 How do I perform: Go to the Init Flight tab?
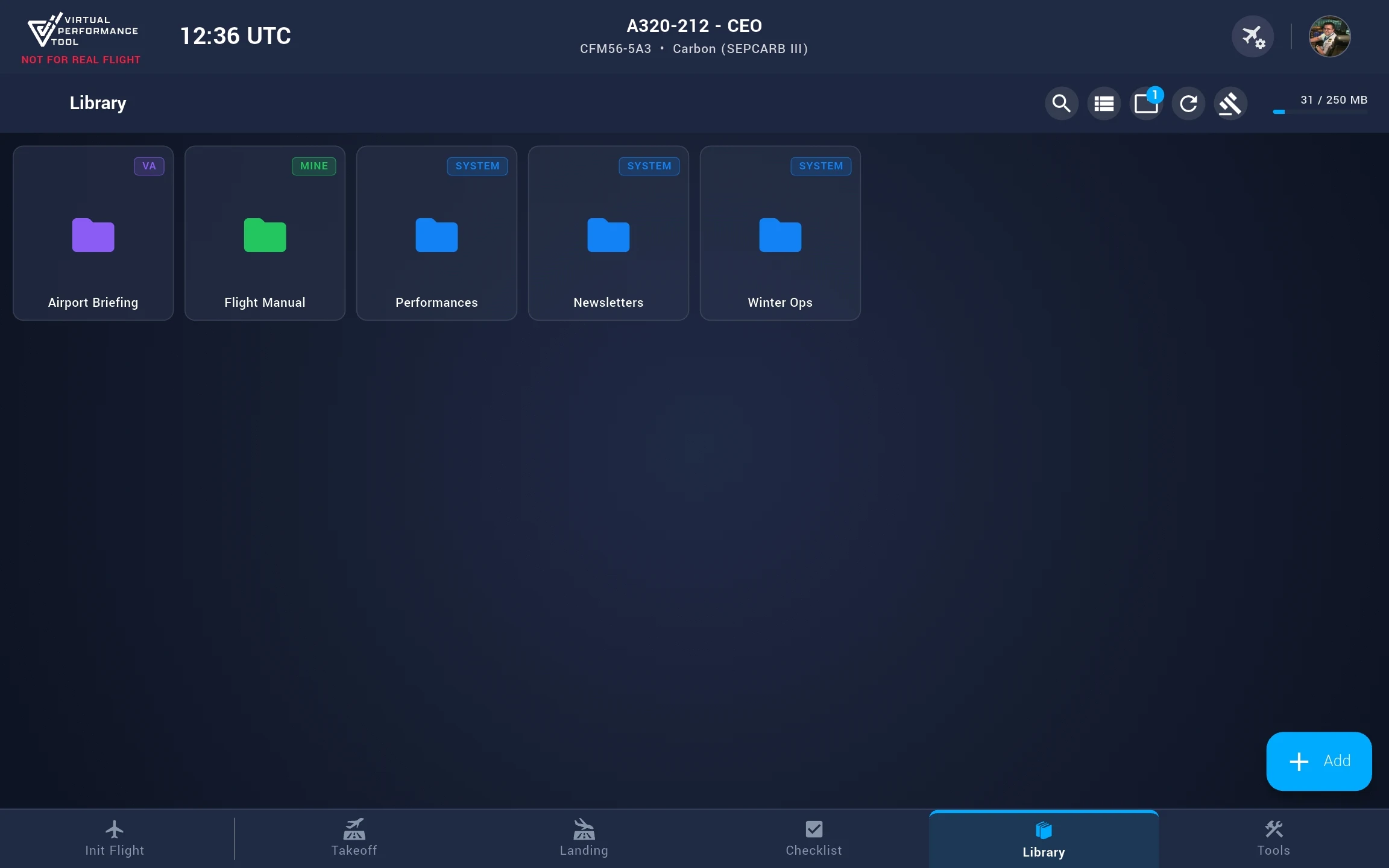coord(115,838)
